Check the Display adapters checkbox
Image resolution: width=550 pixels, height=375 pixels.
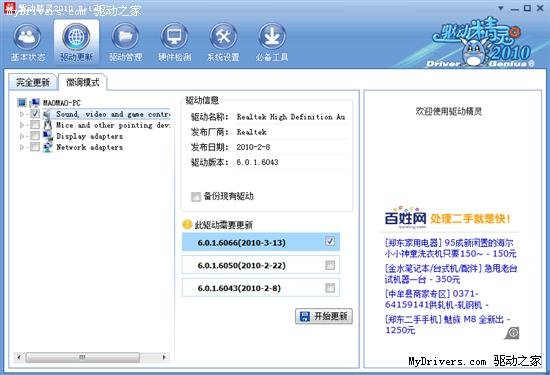pyautogui.click(x=35, y=136)
